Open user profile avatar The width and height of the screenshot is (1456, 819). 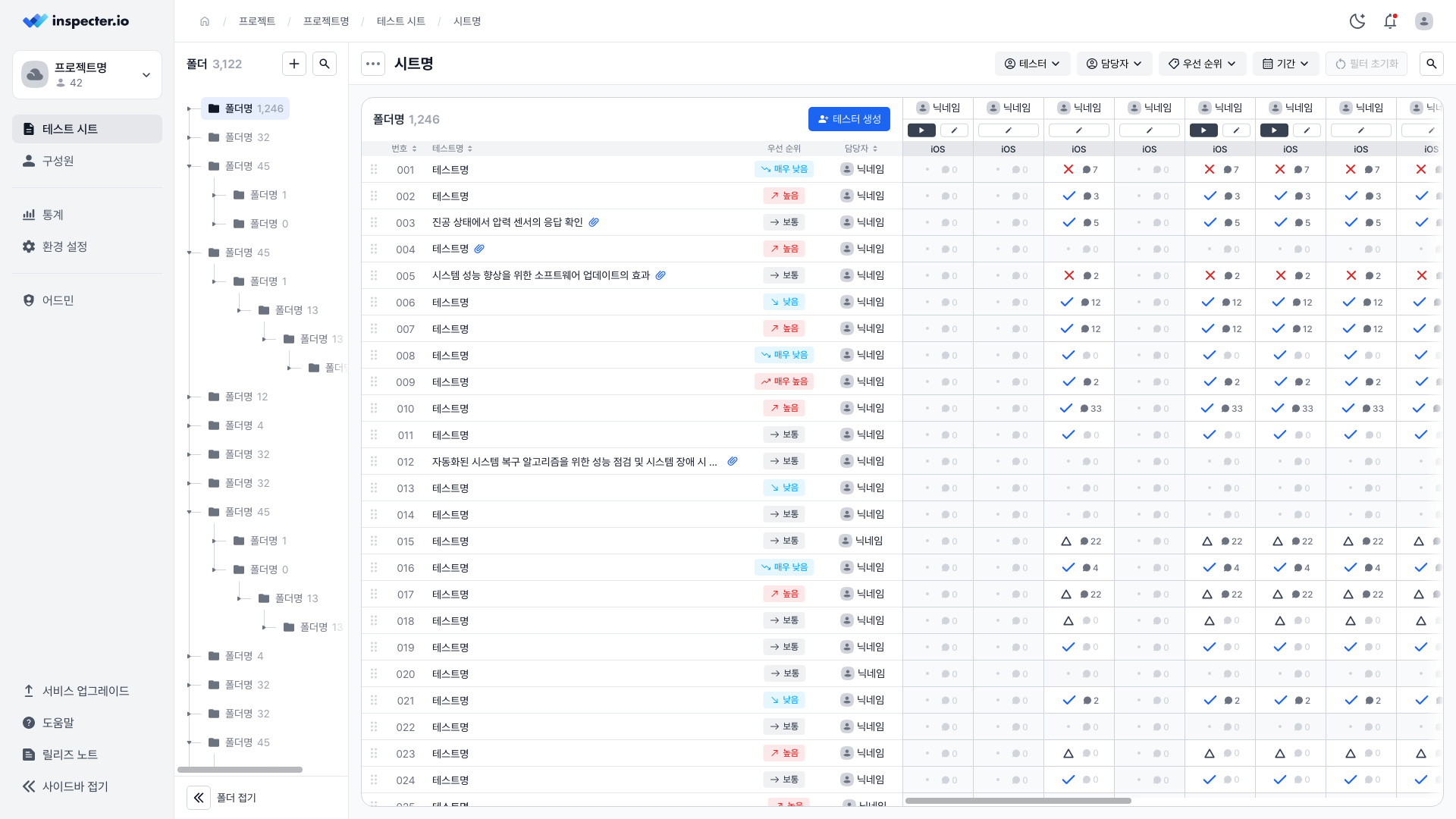1424,21
